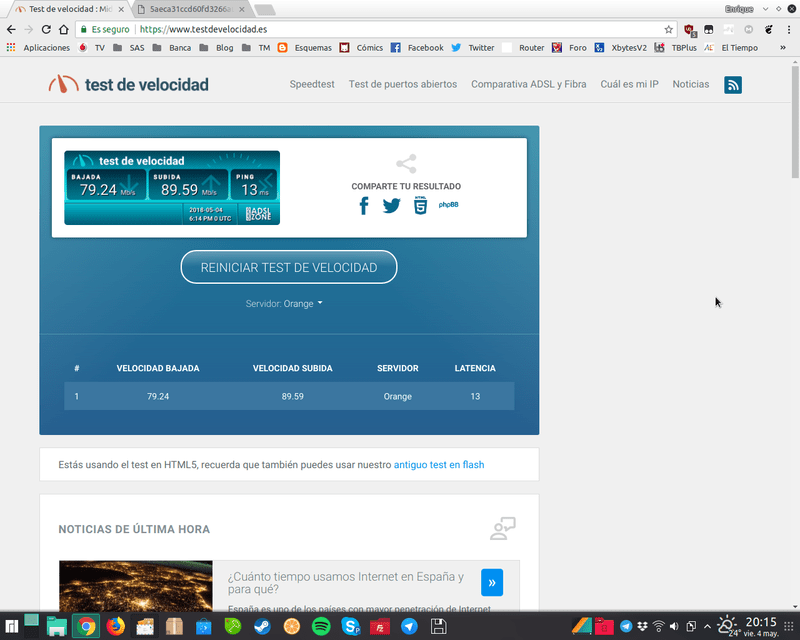This screenshot has width=800, height=640.
Task: Open Firefox from the taskbar
Action: coord(115,626)
